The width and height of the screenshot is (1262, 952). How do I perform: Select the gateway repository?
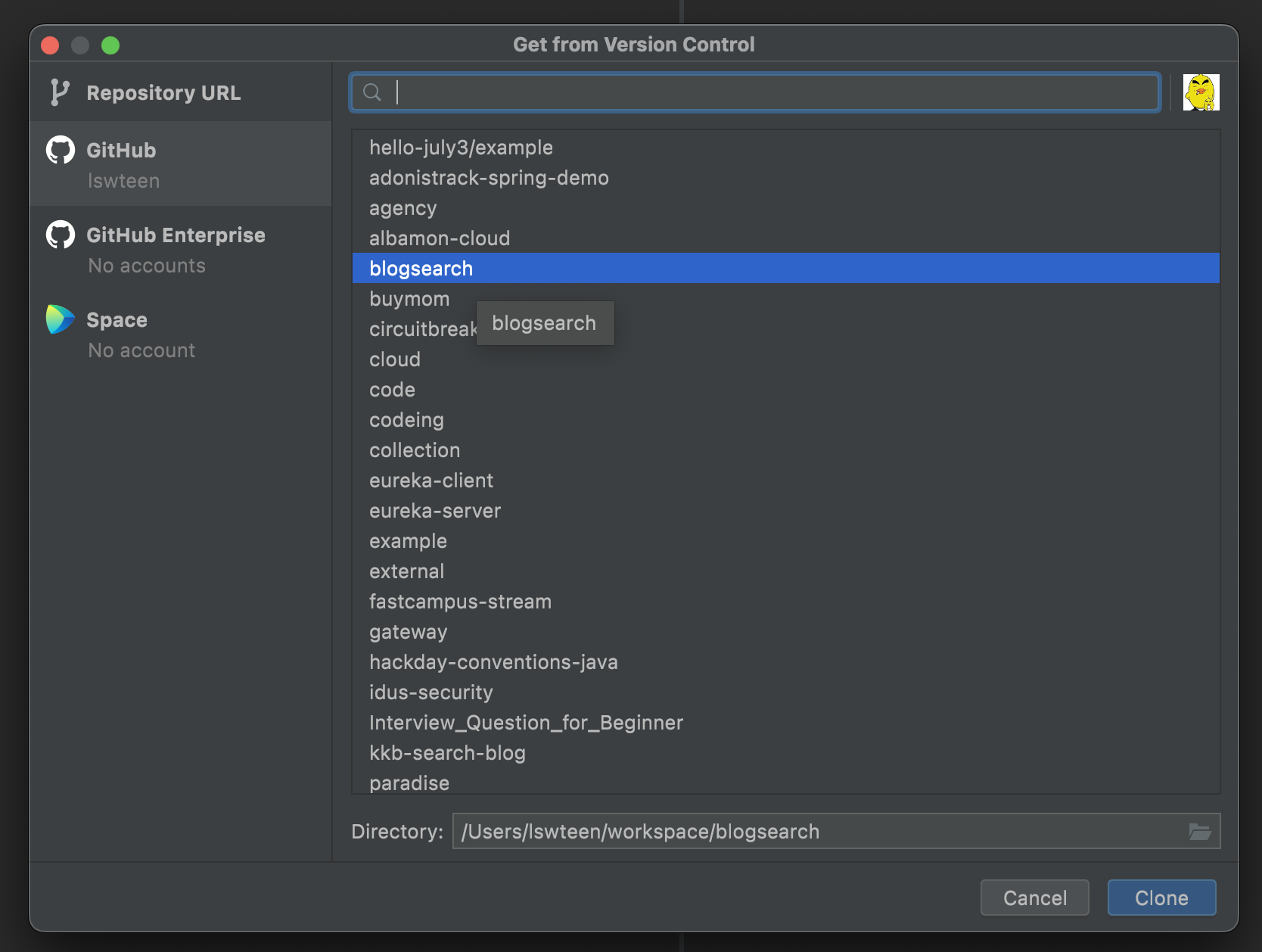[x=785, y=631]
